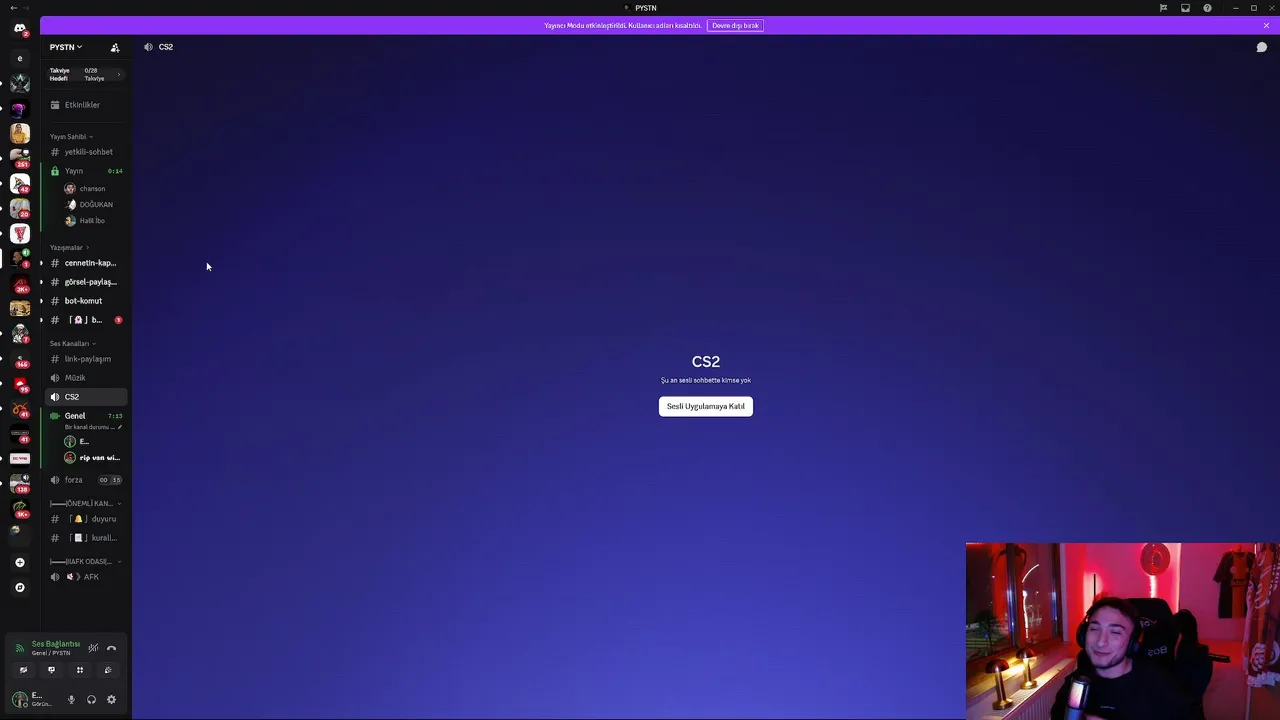
Task: Open the link-paylaşım channel
Action: pyautogui.click(x=86, y=359)
